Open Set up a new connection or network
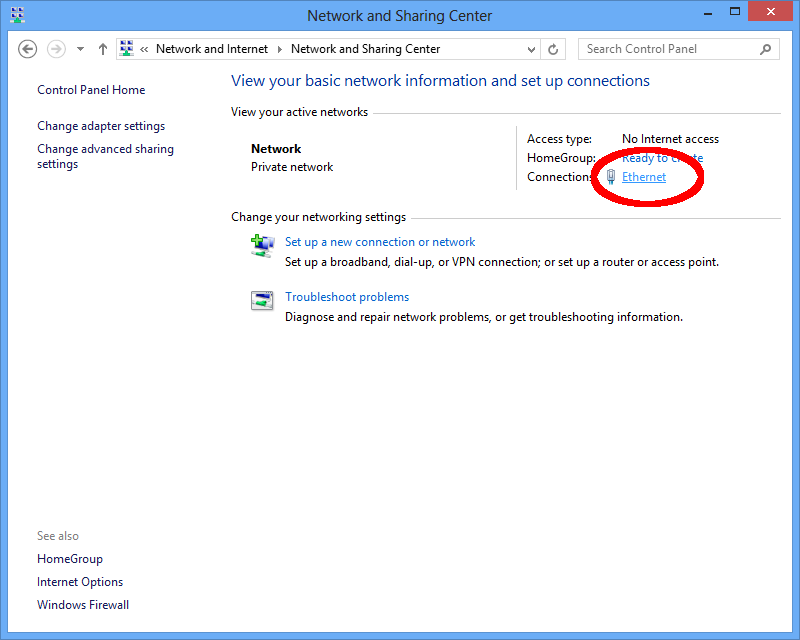The image size is (800, 640). 380,242
